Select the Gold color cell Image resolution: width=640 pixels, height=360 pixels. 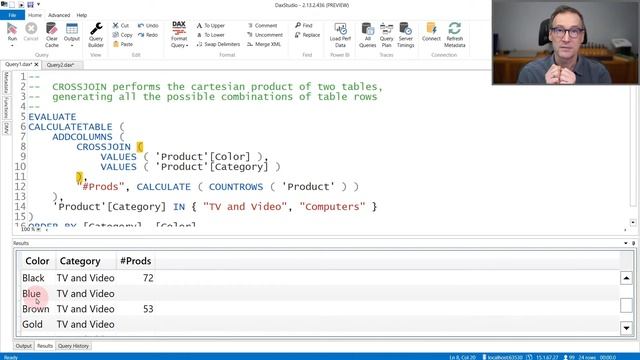click(x=32, y=324)
